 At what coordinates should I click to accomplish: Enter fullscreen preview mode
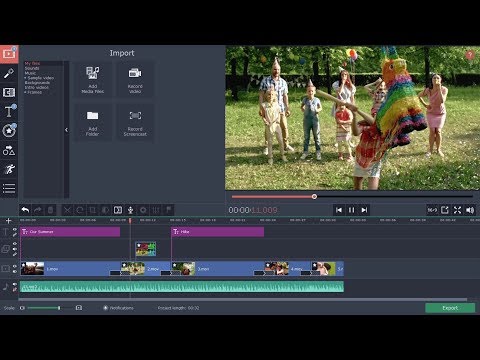coord(457,210)
